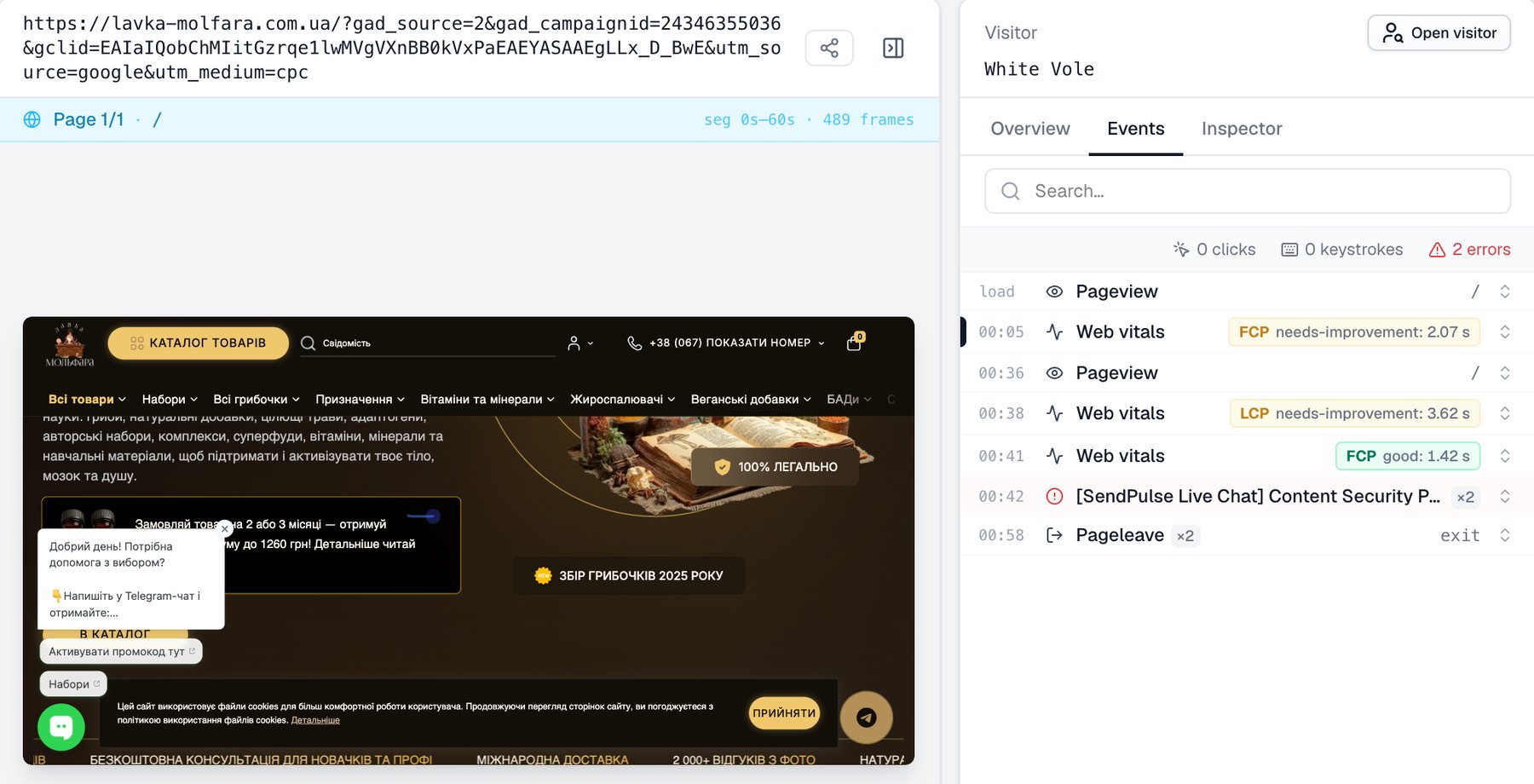Open the Набори dropdown menu
The width and height of the screenshot is (1534, 784).
point(170,399)
